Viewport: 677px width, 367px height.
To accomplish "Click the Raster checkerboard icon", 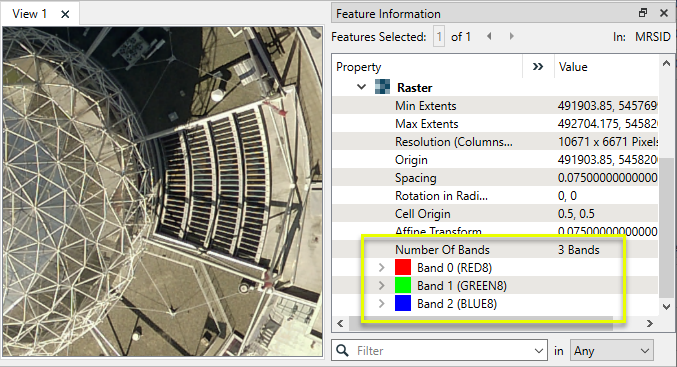I will (382, 87).
